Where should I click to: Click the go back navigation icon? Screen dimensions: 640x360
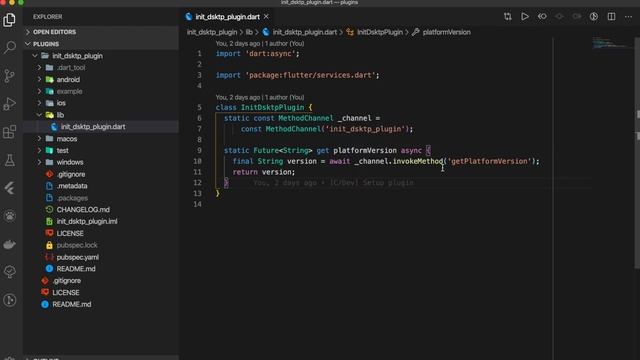pos(542,16)
